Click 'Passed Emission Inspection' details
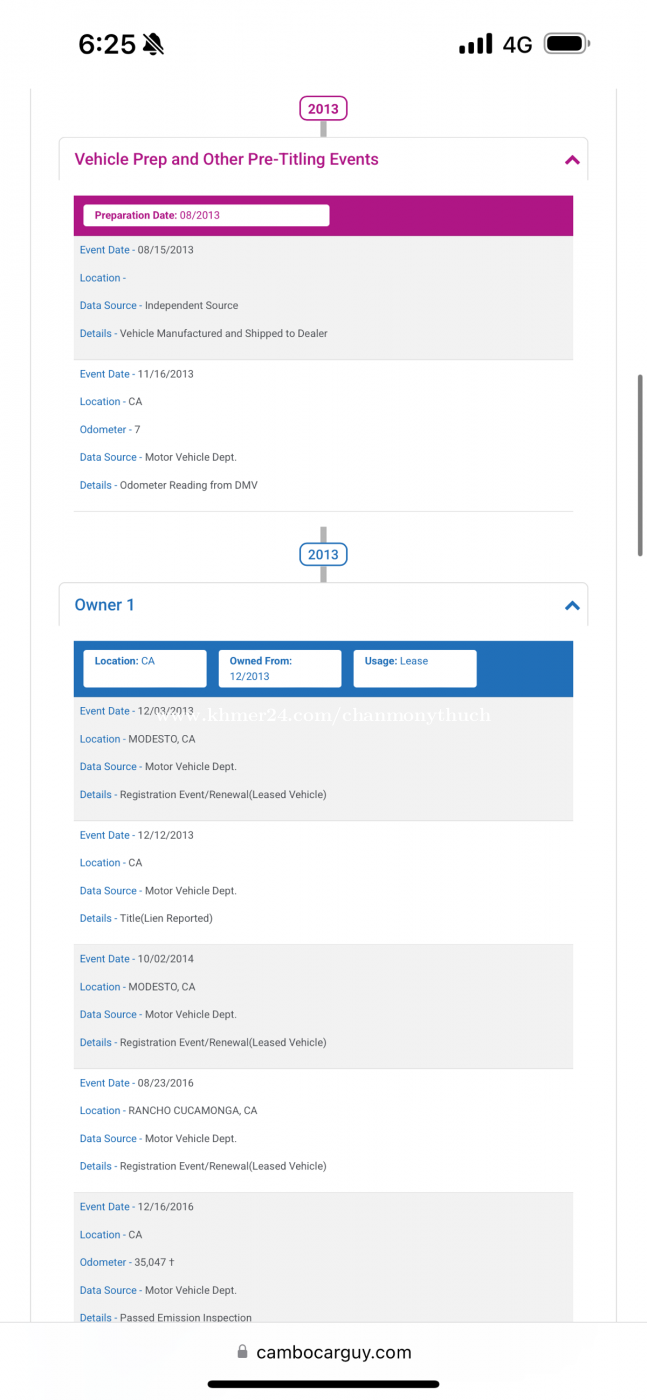The height and width of the screenshot is (1400, 647). coord(186,1318)
